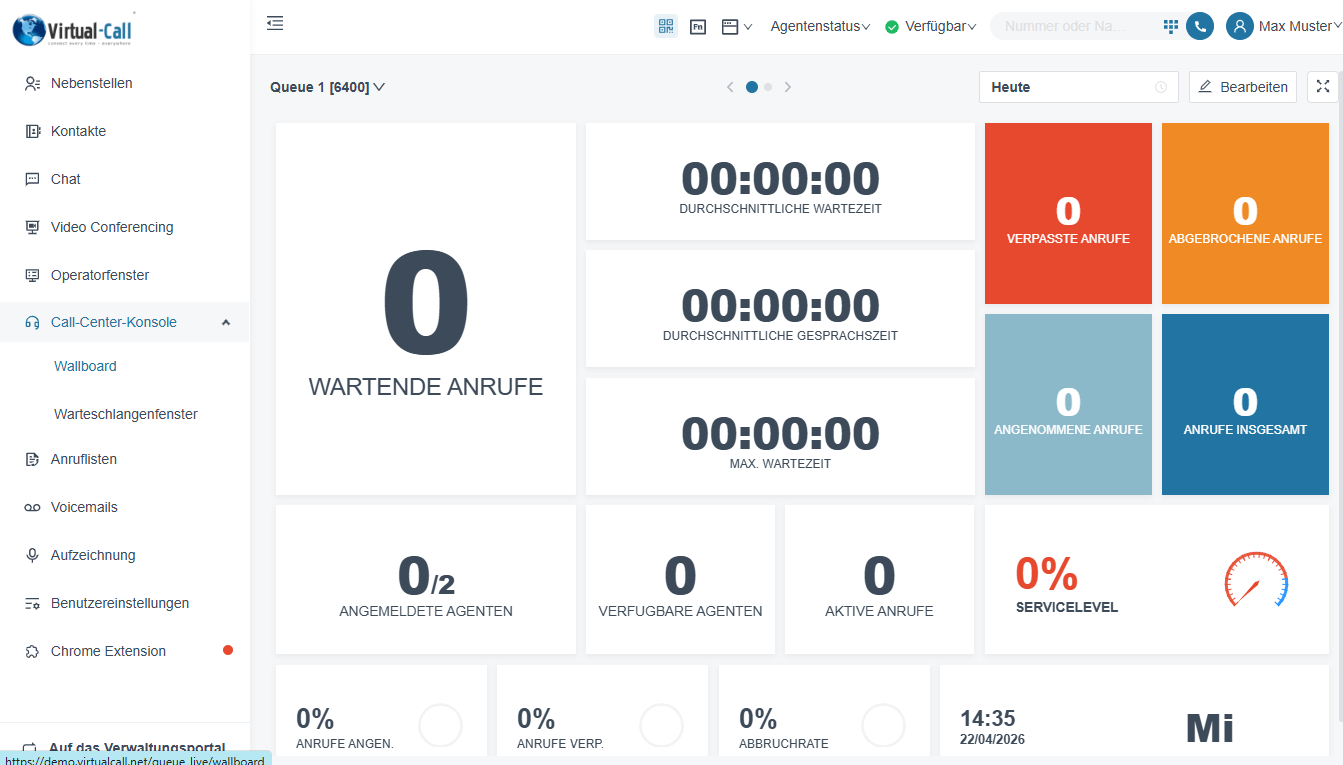This screenshot has width=1343, height=765.
Task: Click the Operatorfenster icon
Action: (x=32, y=276)
